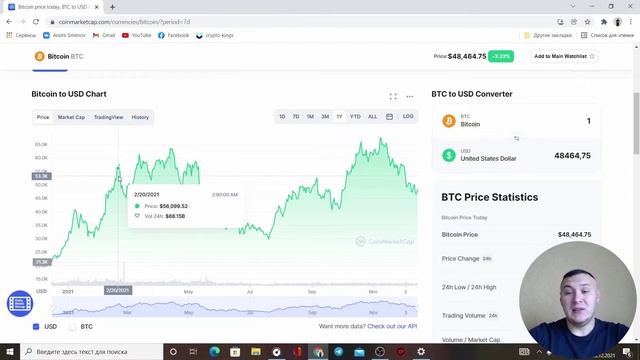
Task: Open the Windows Start menu
Action: (x=10, y=351)
